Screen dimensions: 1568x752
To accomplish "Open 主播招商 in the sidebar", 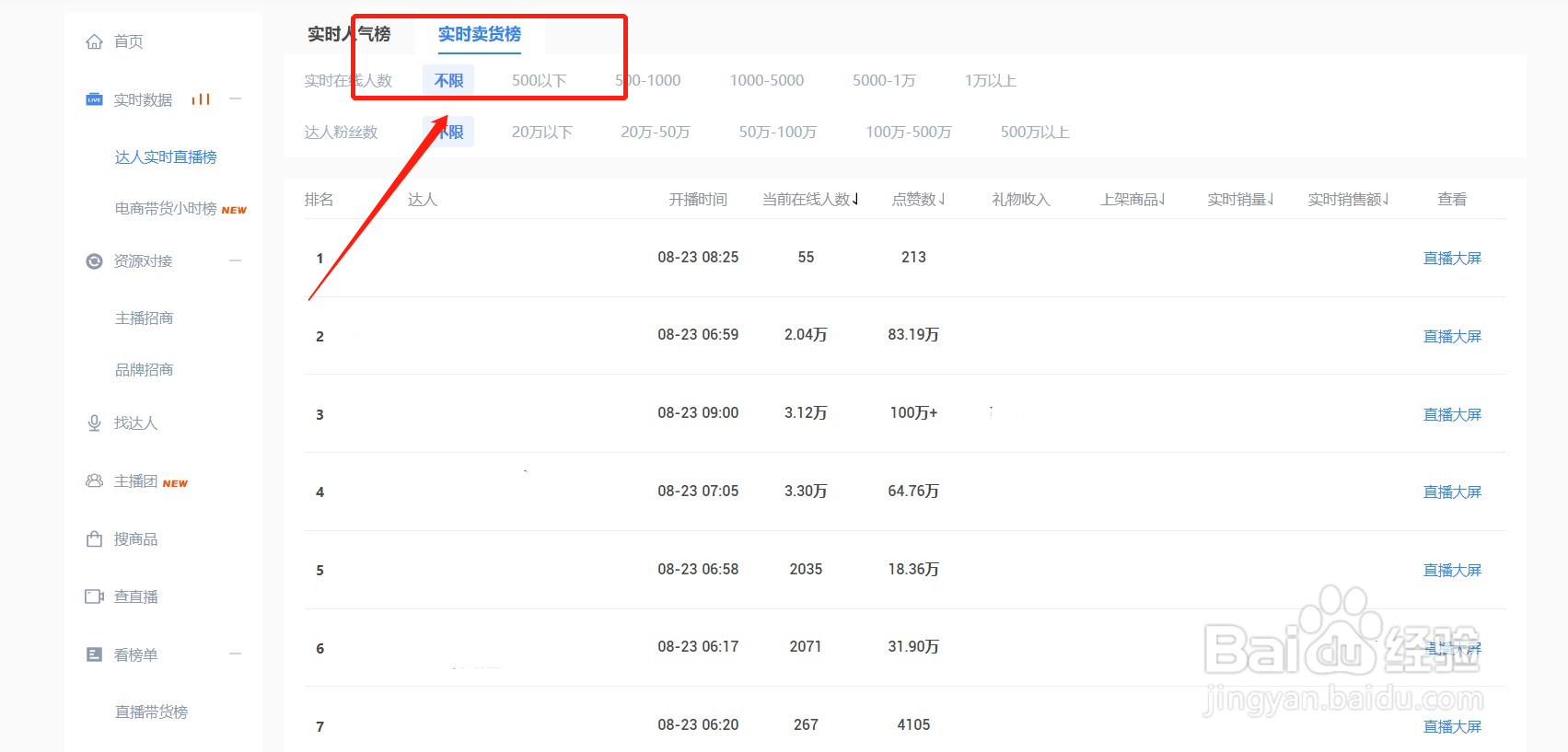I will (144, 318).
